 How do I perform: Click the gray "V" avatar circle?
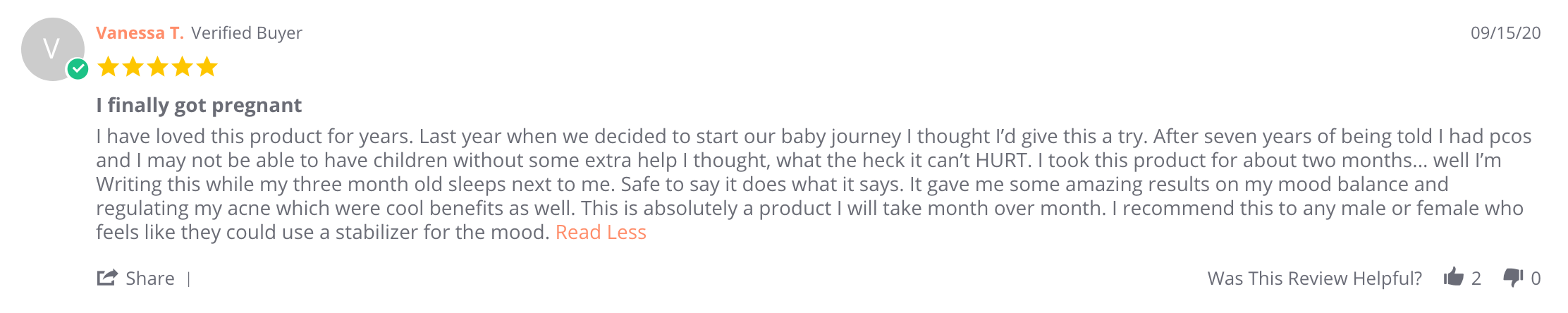[x=51, y=47]
